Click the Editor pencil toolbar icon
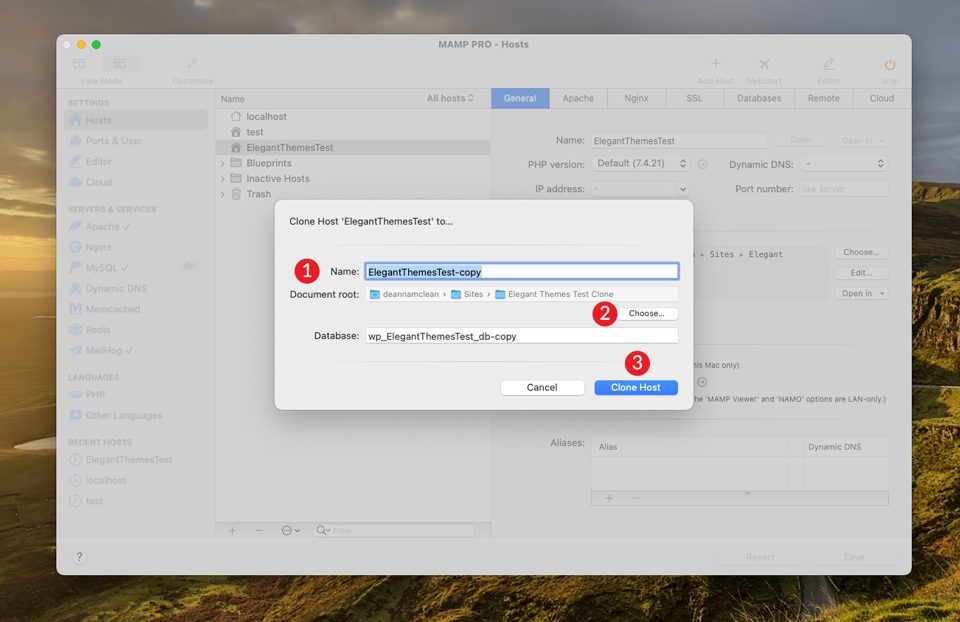 tap(828, 65)
